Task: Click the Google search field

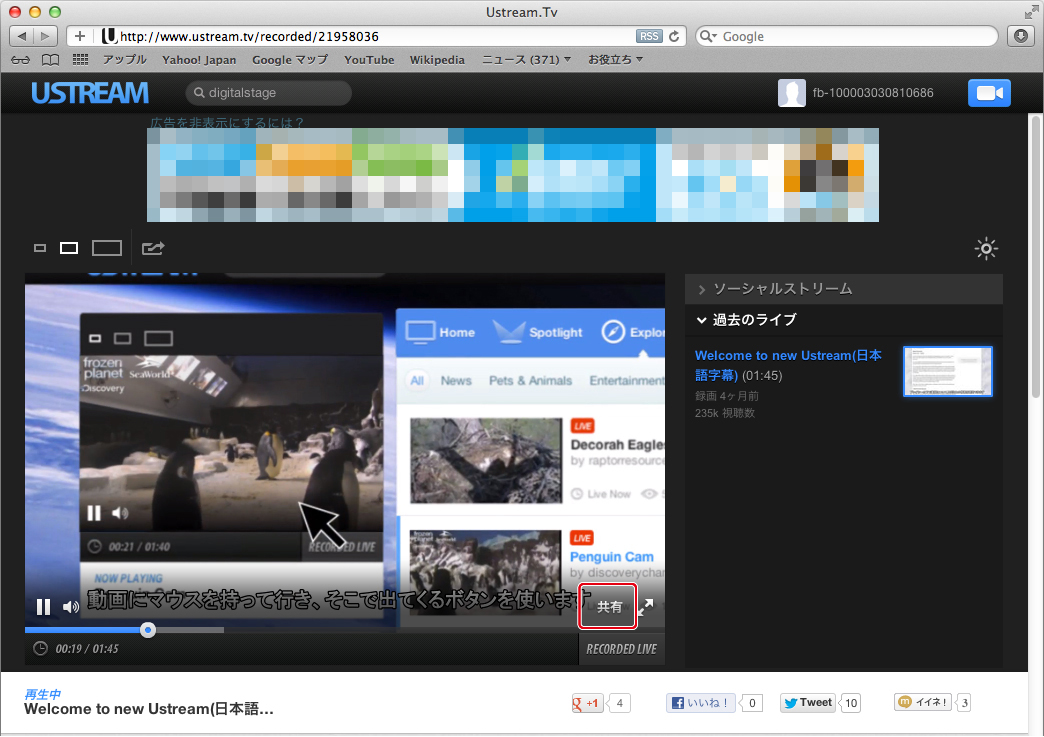Action: click(847, 36)
